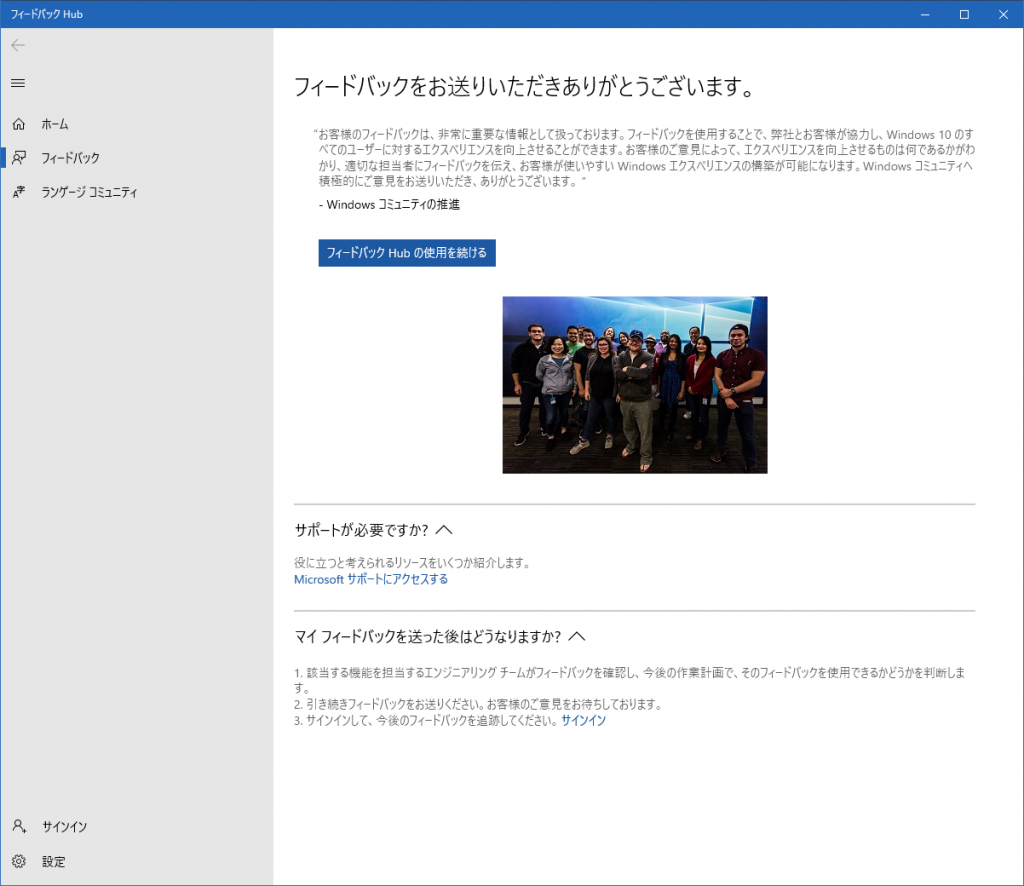Maximize the フィードバック Hub window
1024x886 pixels.
click(964, 14)
